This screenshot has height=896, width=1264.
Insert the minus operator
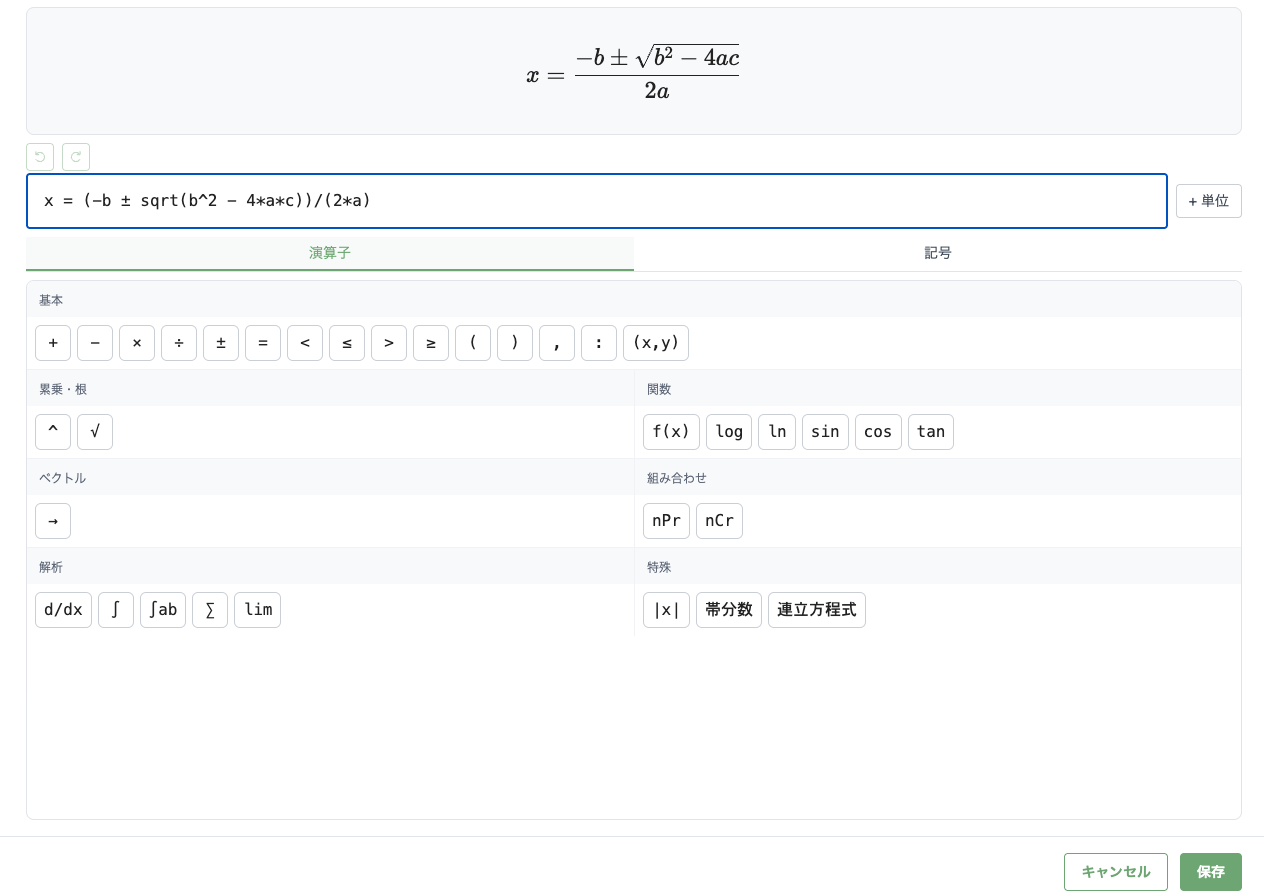tap(95, 343)
